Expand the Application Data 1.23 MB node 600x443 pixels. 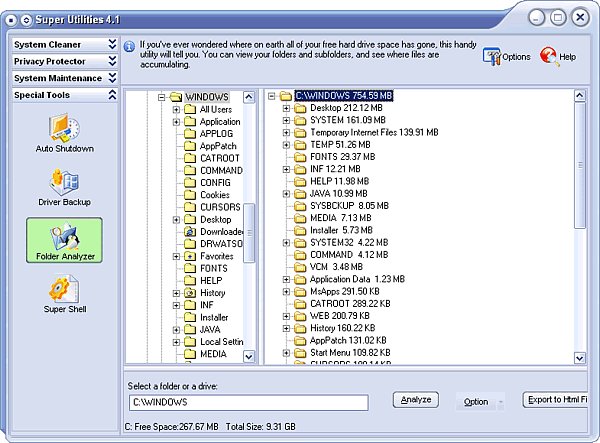286,280
